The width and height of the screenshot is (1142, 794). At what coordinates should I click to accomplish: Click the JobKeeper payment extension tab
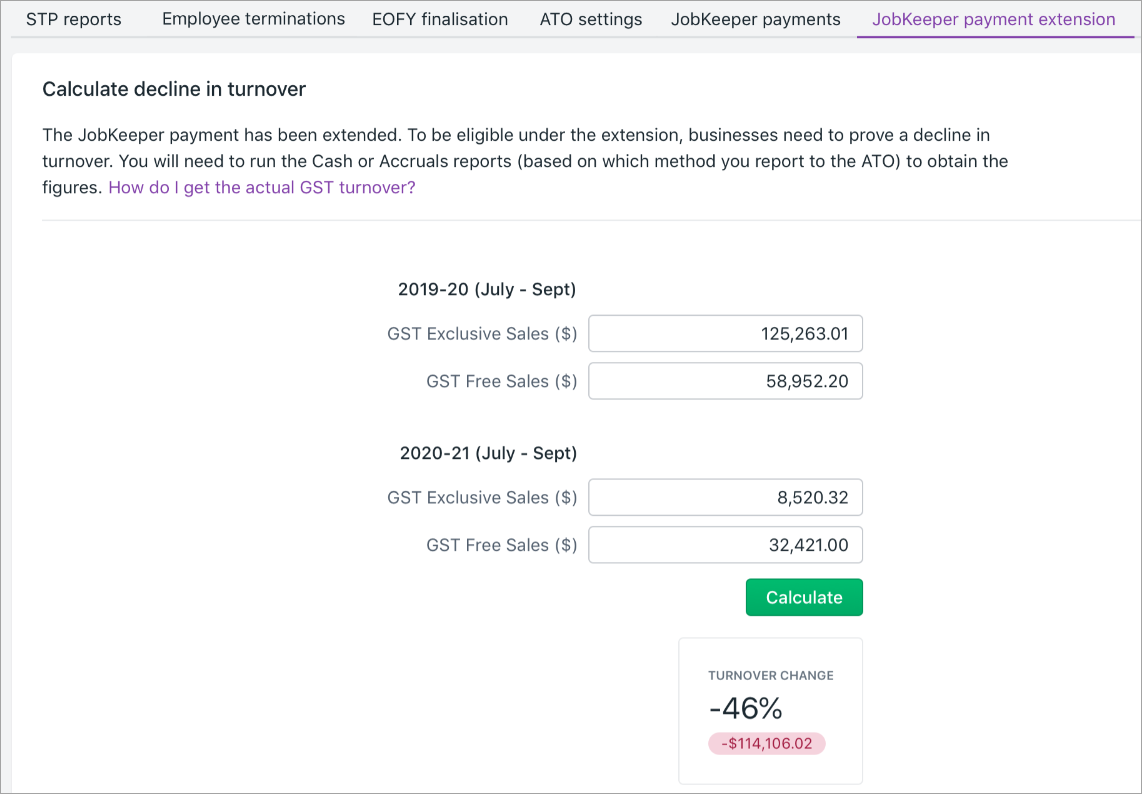(993, 19)
